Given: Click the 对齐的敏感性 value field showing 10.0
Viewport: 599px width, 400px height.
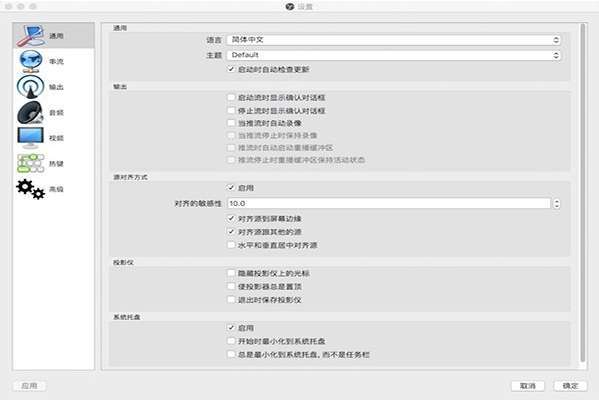Looking at the screenshot, I should click(389, 204).
